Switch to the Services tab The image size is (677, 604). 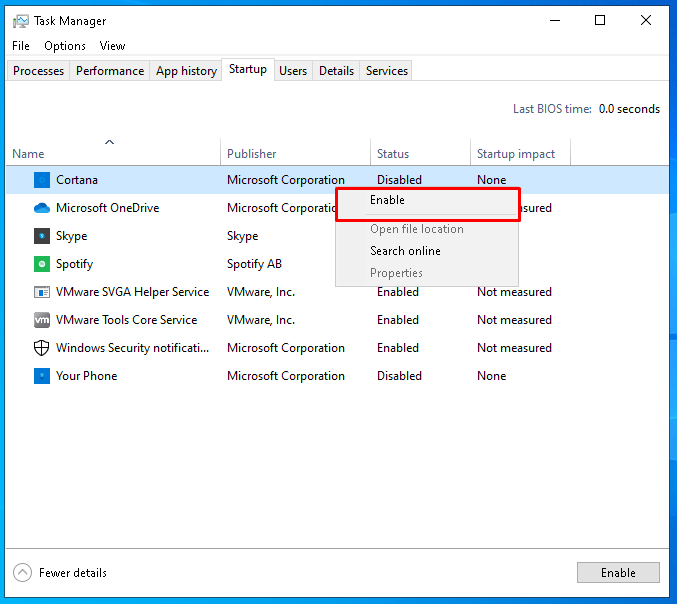point(386,70)
